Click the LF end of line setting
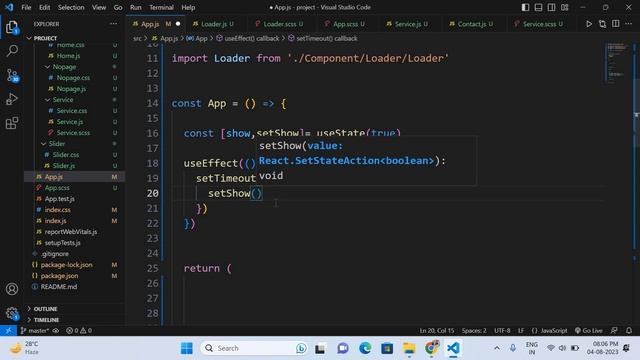 (x=521, y=331)
